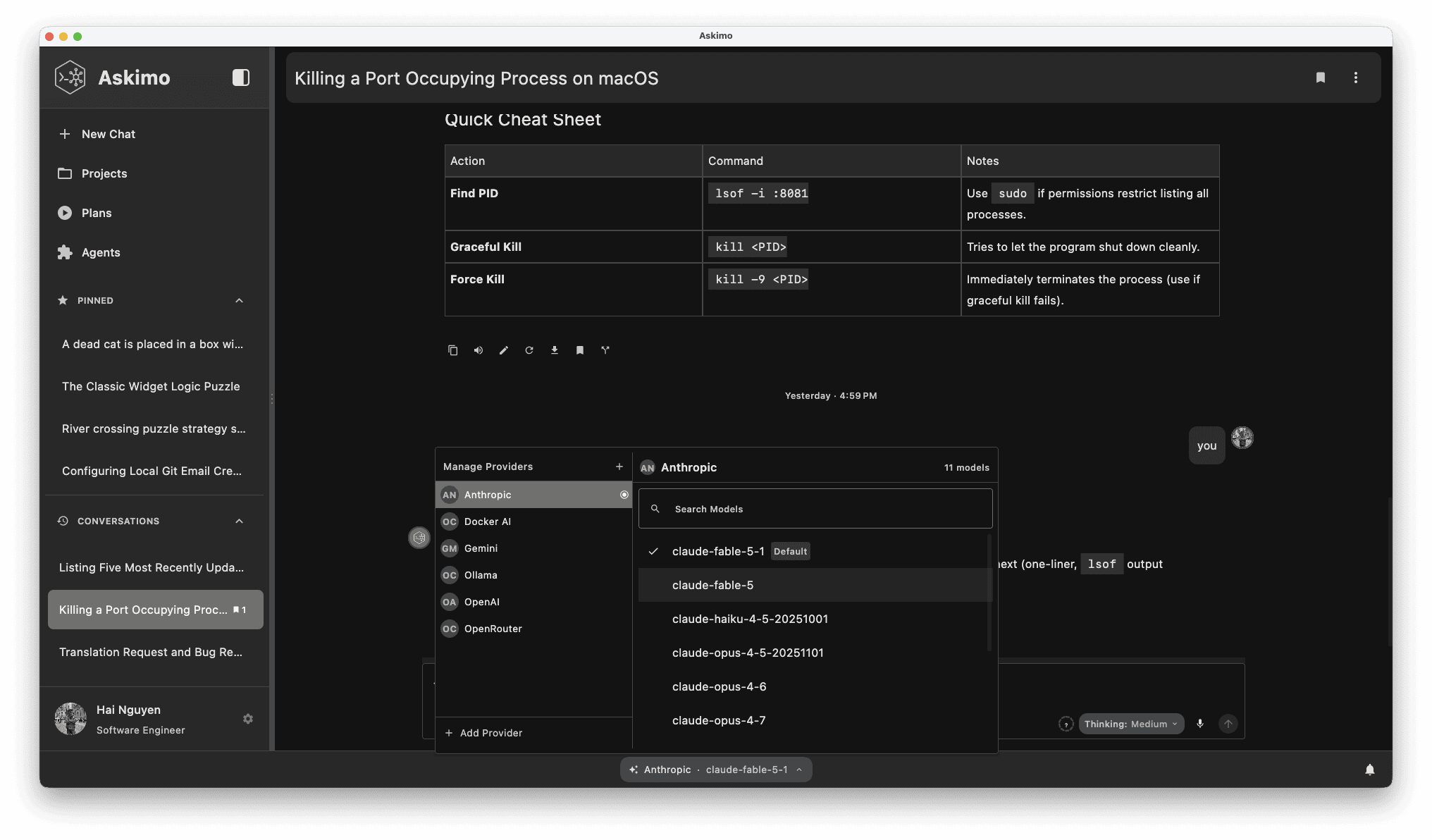Send the message with arrow button
The image size is (1432, 840).
pos(1228,724)
